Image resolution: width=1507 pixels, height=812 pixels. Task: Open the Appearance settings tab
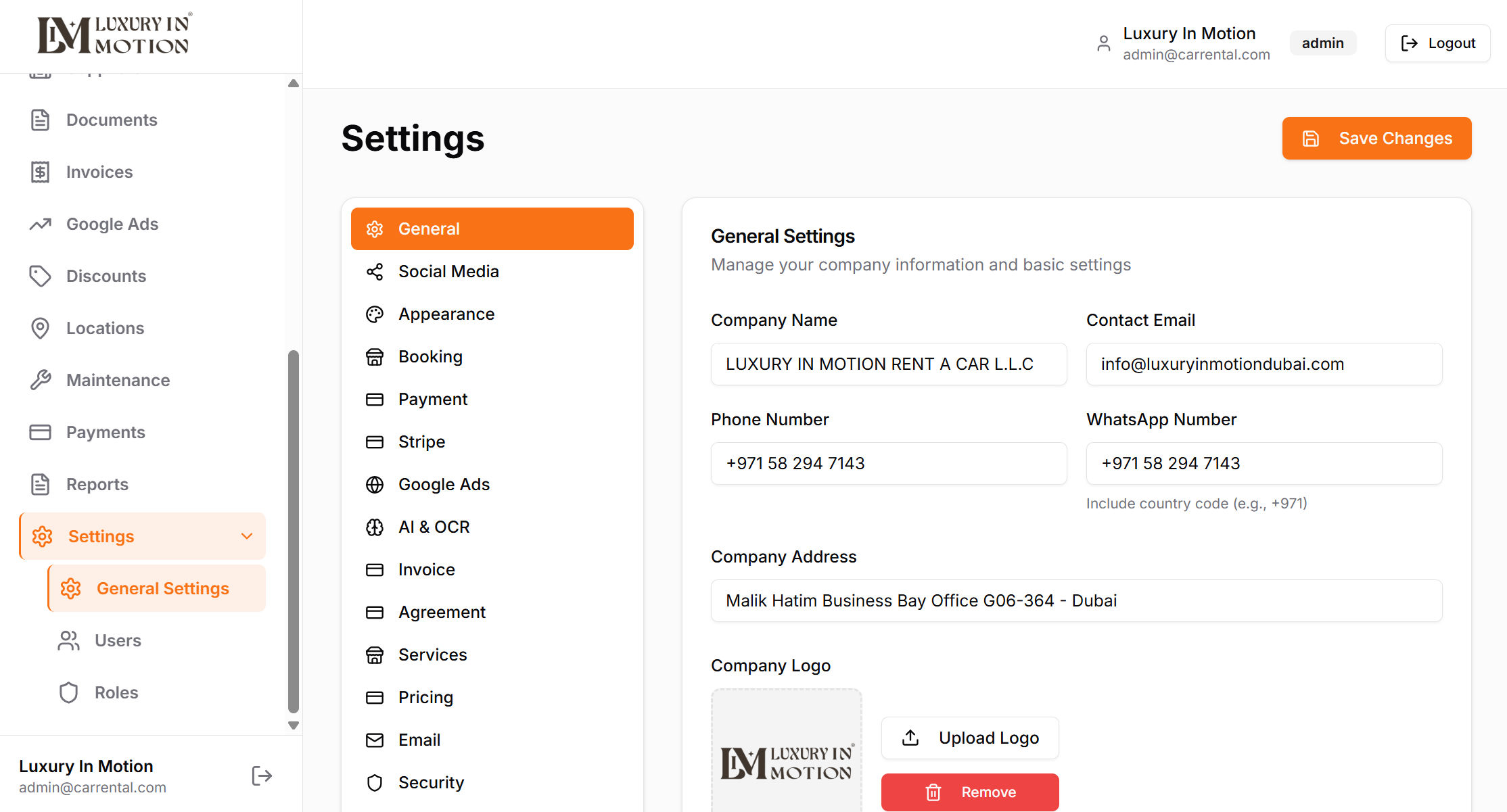pyautogui.click(x=446, y=314)
